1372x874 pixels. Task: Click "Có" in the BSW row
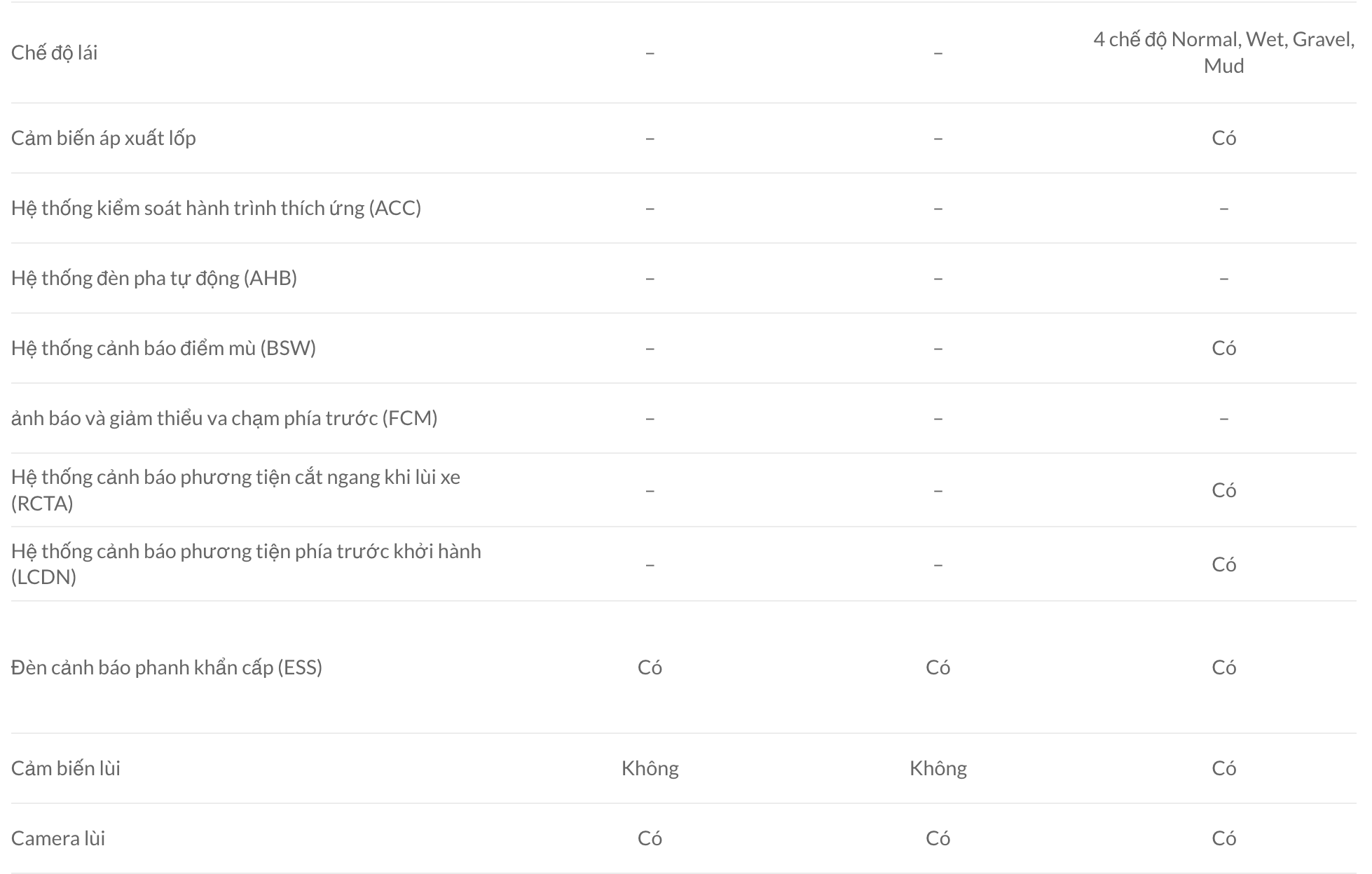click(x=1223, y=348)
